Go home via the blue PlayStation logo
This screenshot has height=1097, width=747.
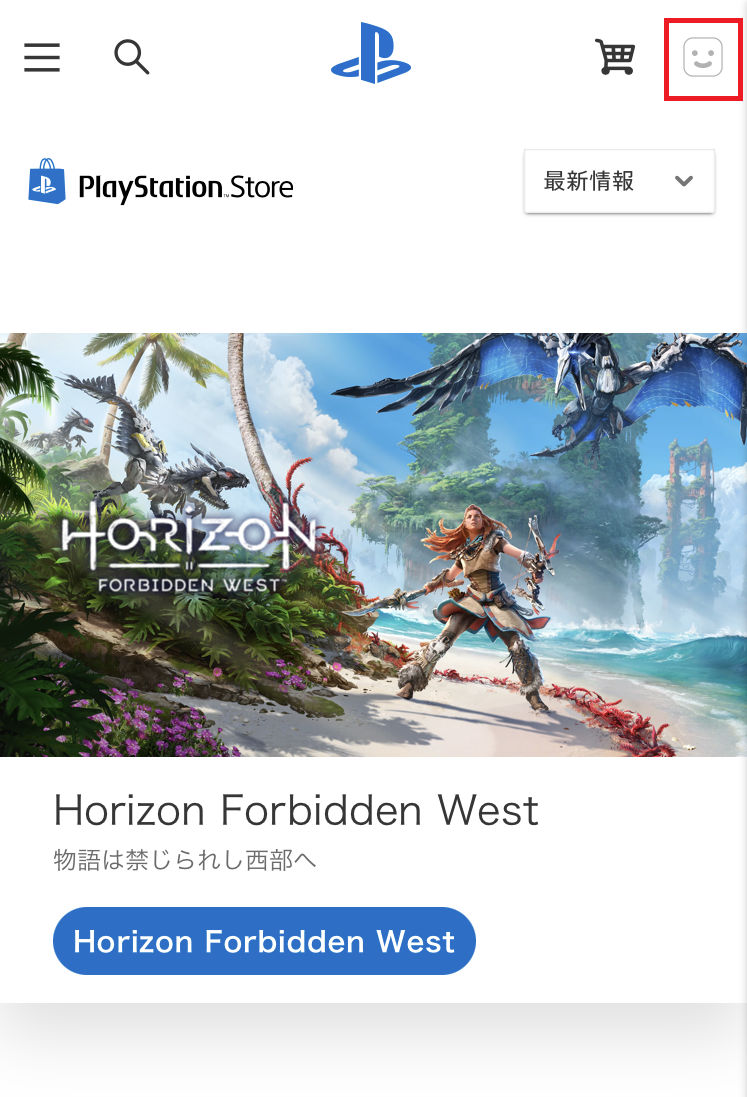point(371,54)
